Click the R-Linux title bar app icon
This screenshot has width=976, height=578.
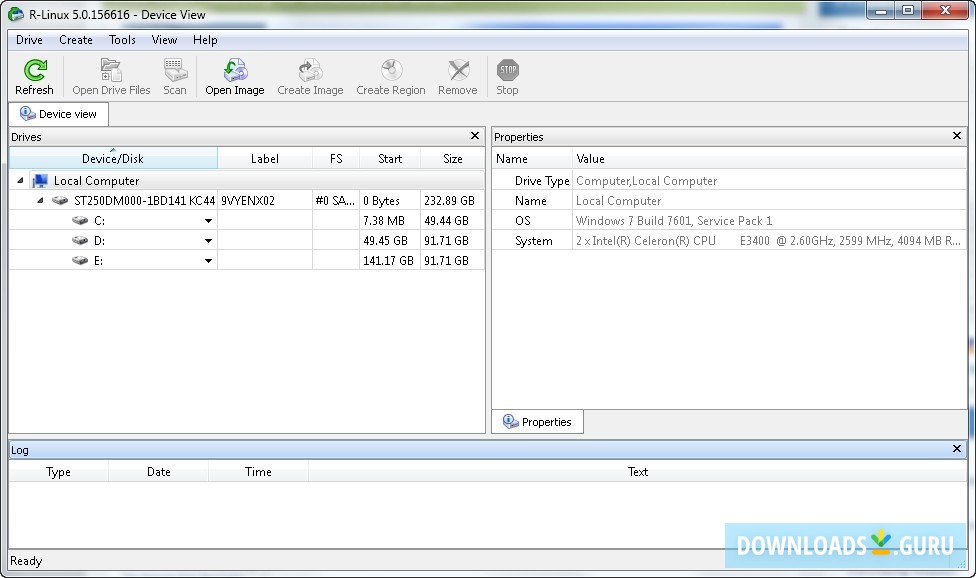click(x=16, y=14)
